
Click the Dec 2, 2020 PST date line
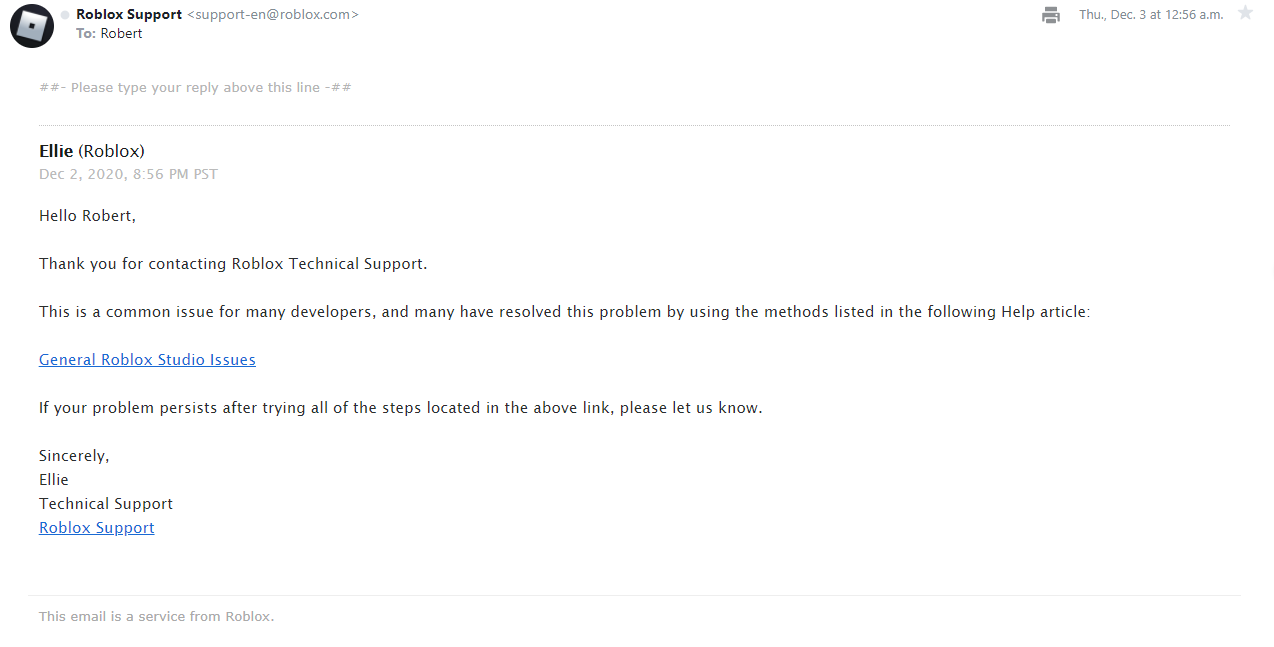[128, 174]
